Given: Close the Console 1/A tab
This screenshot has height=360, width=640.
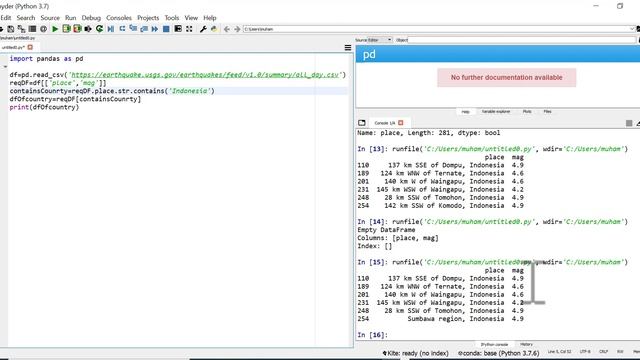Looking at the screenshot, I should (401, 123).
